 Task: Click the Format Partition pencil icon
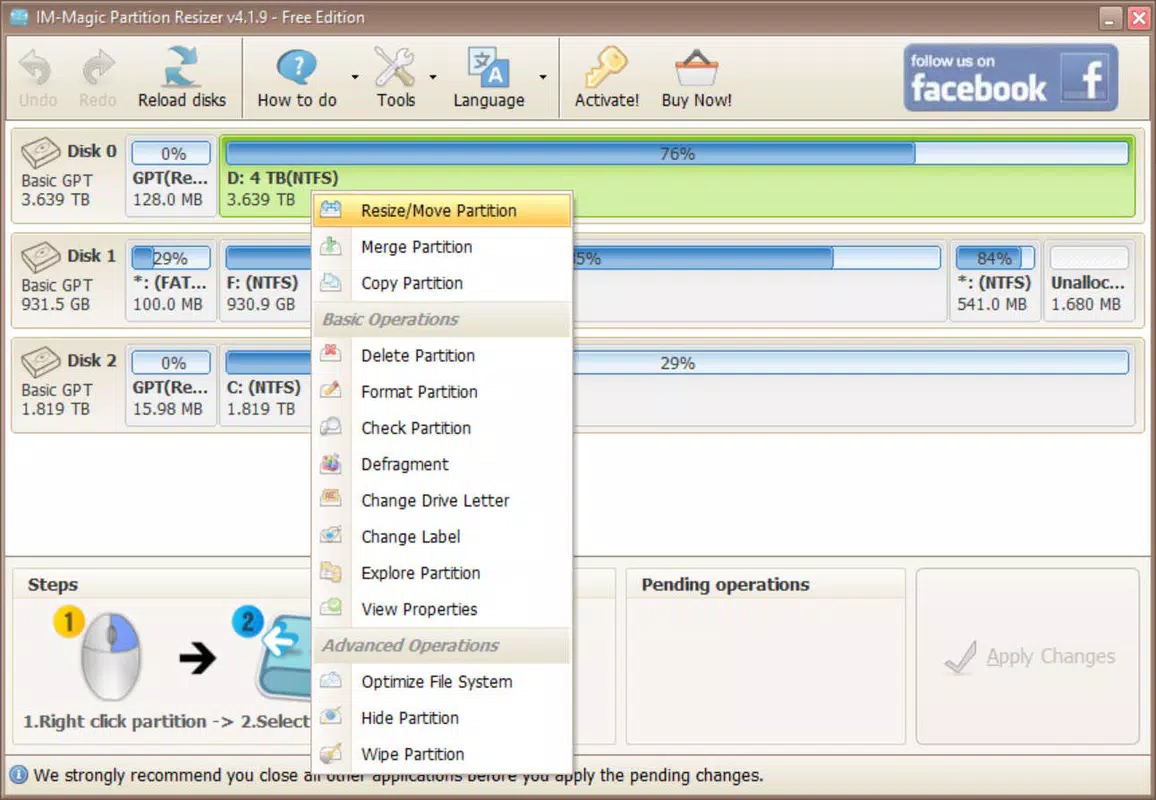point(331,390)
